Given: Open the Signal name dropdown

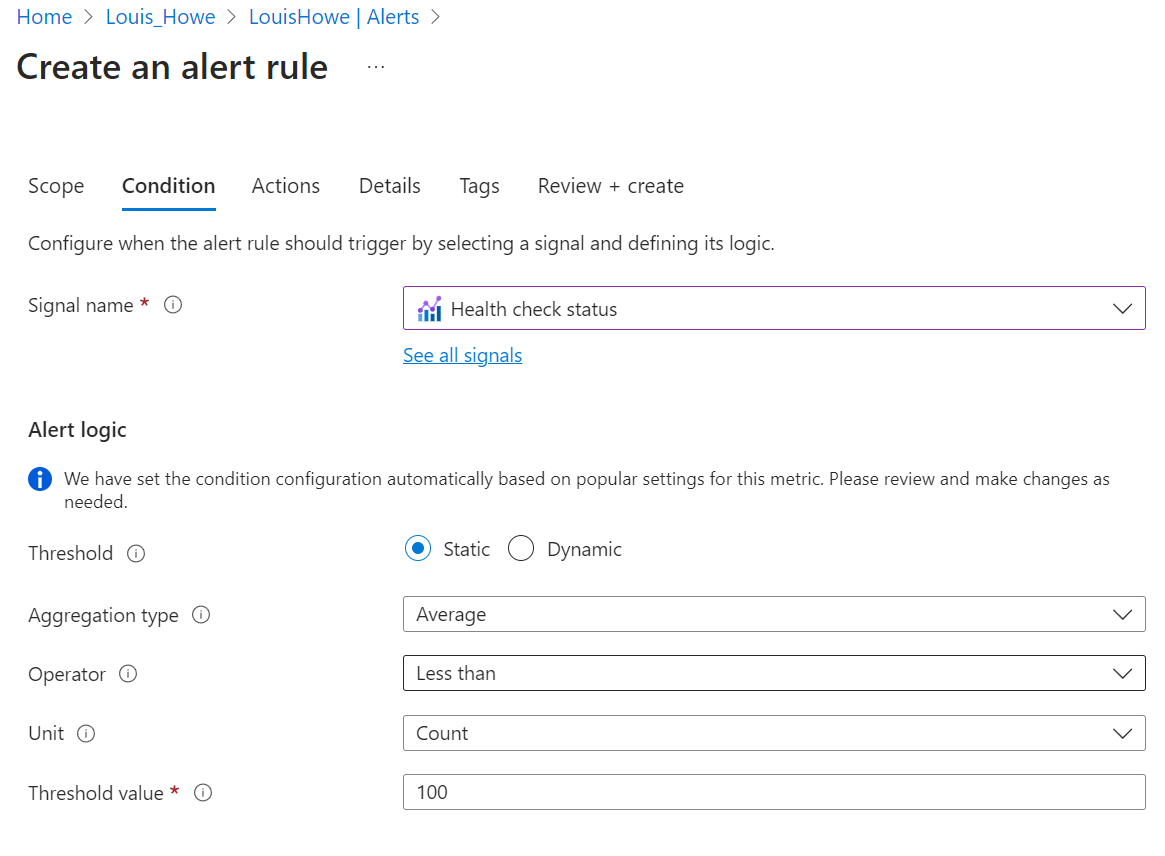Looking at the screenshot, I should pos(774,308).
